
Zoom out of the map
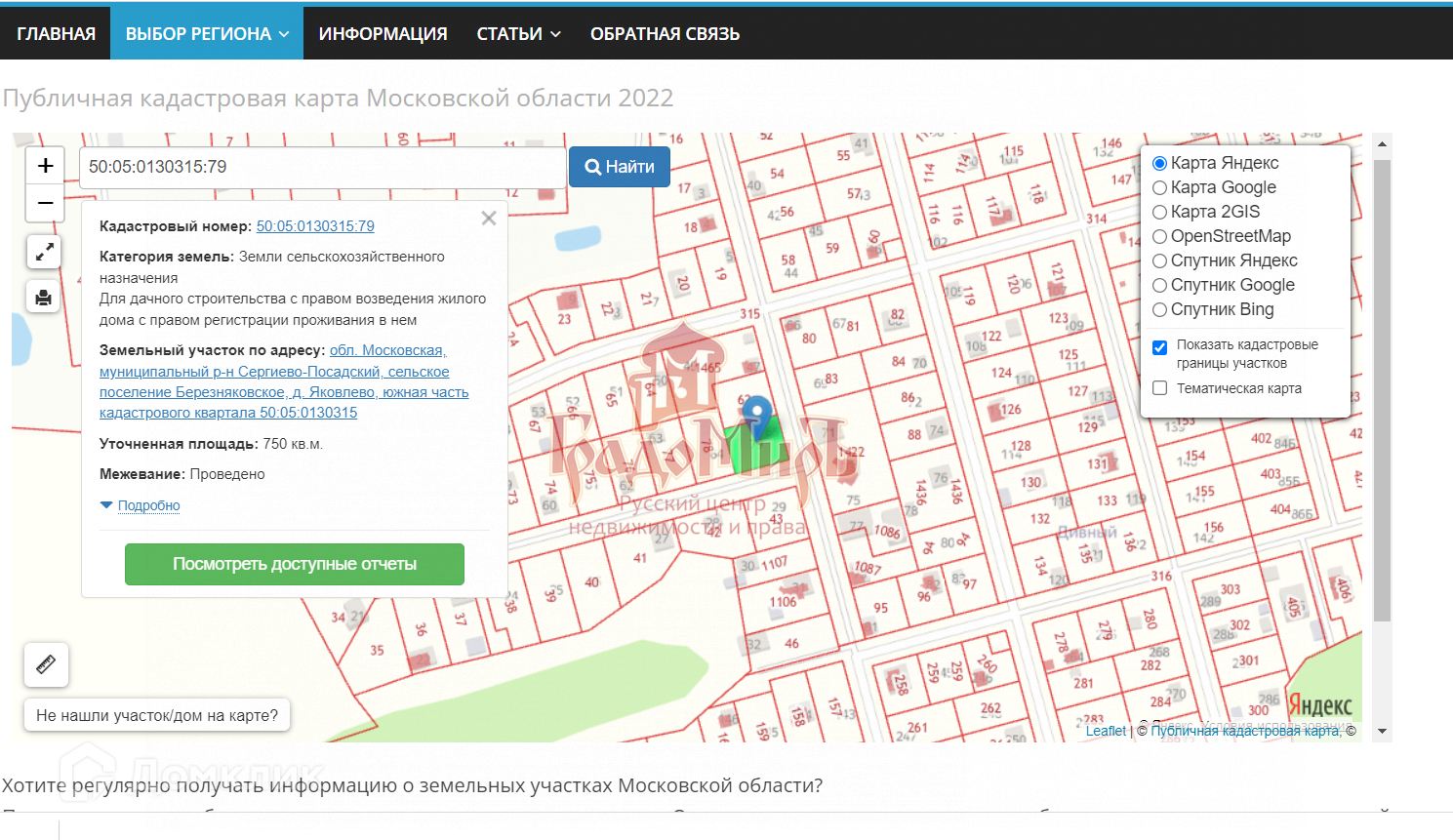pos(45,203)
